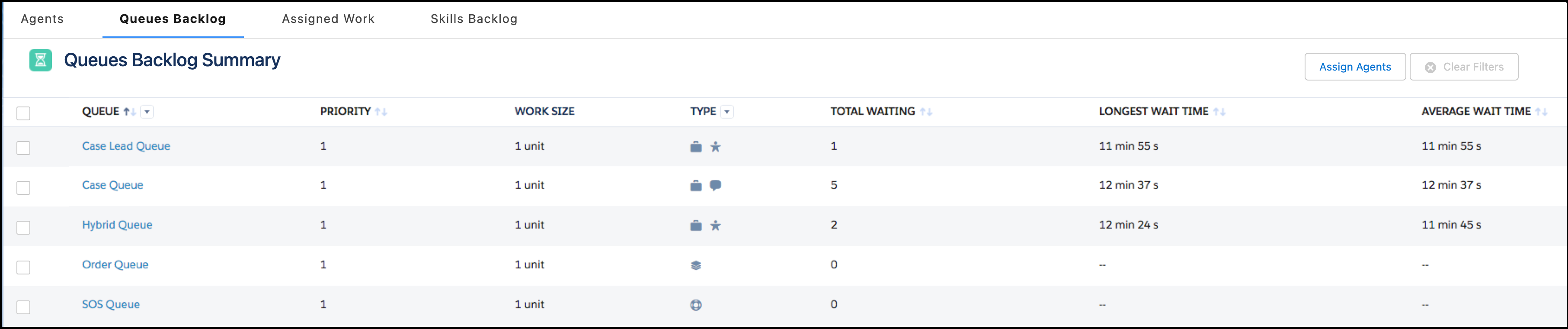
Task: Click the chat bubble icon on Case Queue row
Action: [x=717, y=185]
